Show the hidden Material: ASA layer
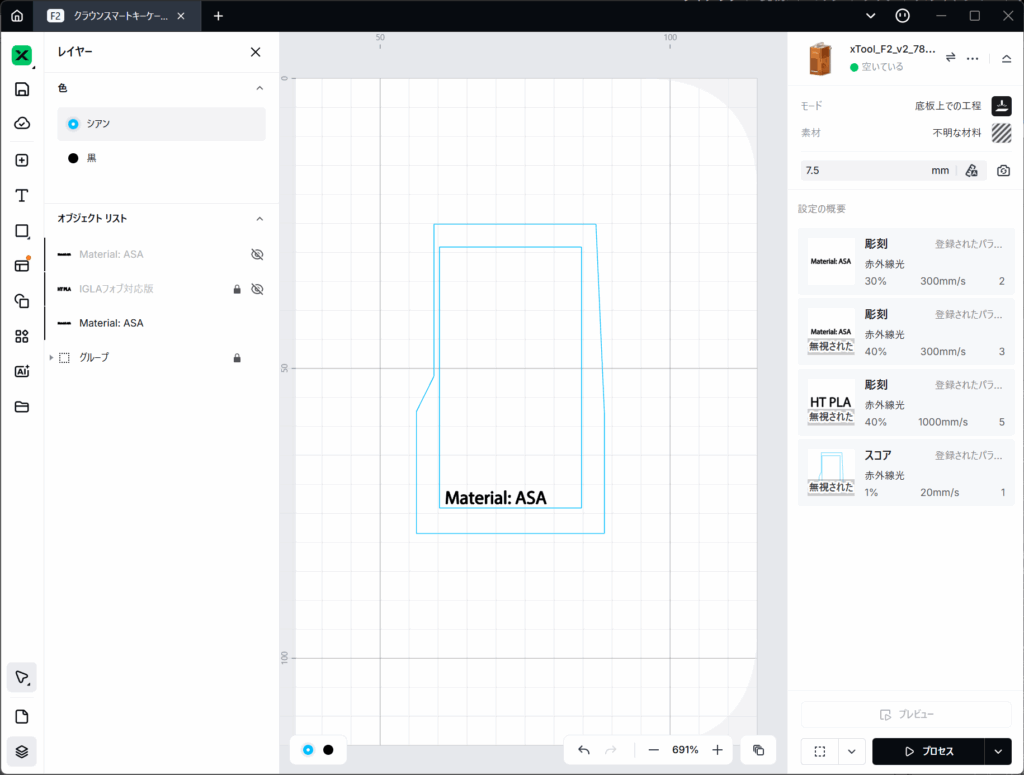The image size is (1024, 775). [x=257, y=255]
